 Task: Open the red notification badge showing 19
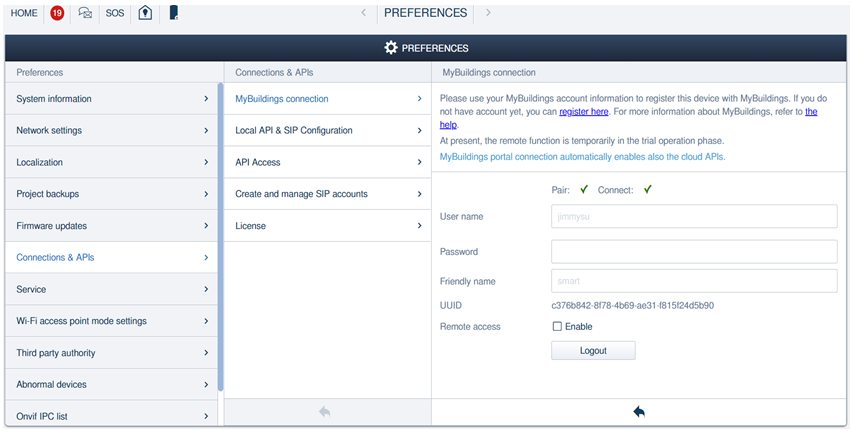tap(57, 13)
